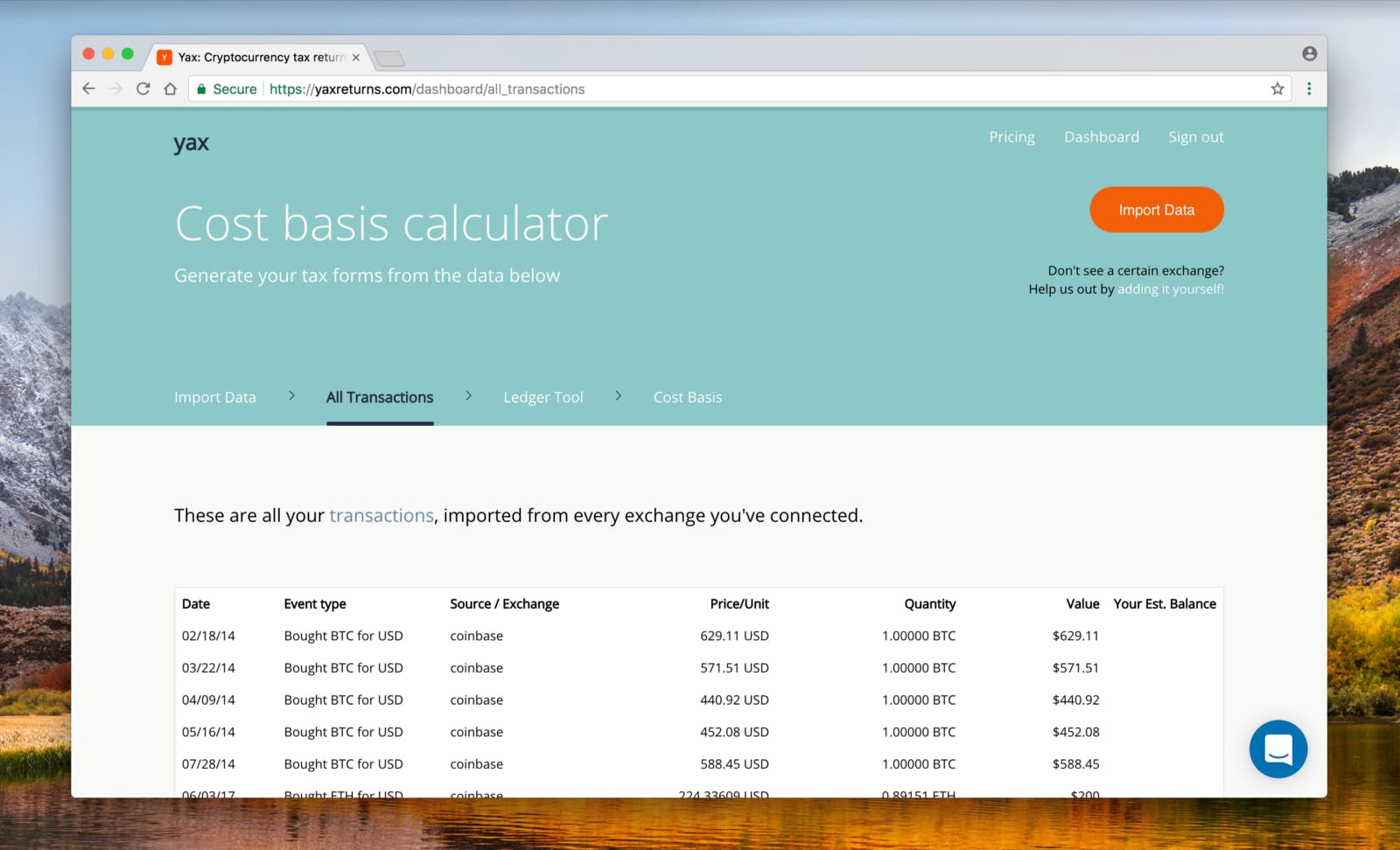Click the secure padlock icon in address bar
The width and height of the screenshot is (1400, 850).
point(202,88)
